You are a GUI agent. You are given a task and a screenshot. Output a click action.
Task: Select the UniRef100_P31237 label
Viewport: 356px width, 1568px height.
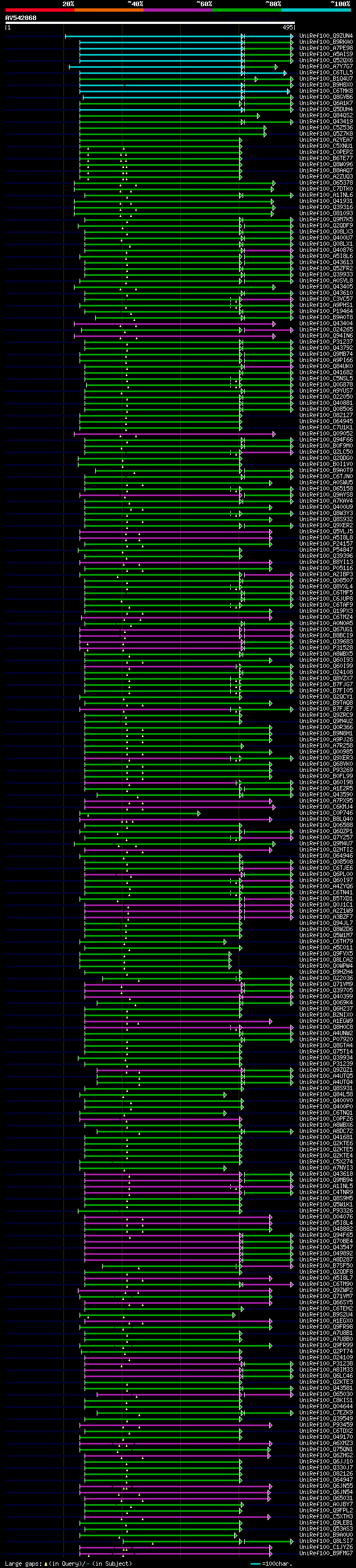click(326, 342)
